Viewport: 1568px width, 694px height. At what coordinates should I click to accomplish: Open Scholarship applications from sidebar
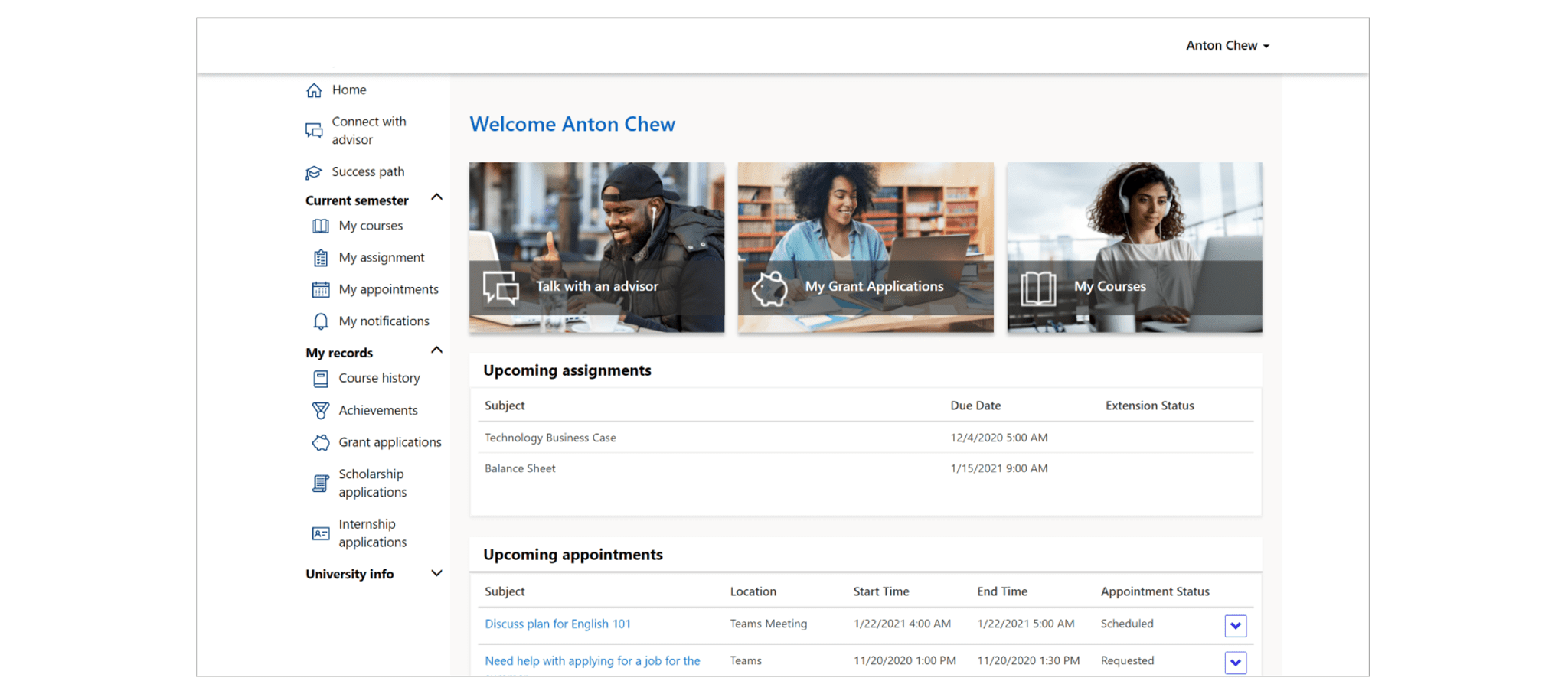373,483
